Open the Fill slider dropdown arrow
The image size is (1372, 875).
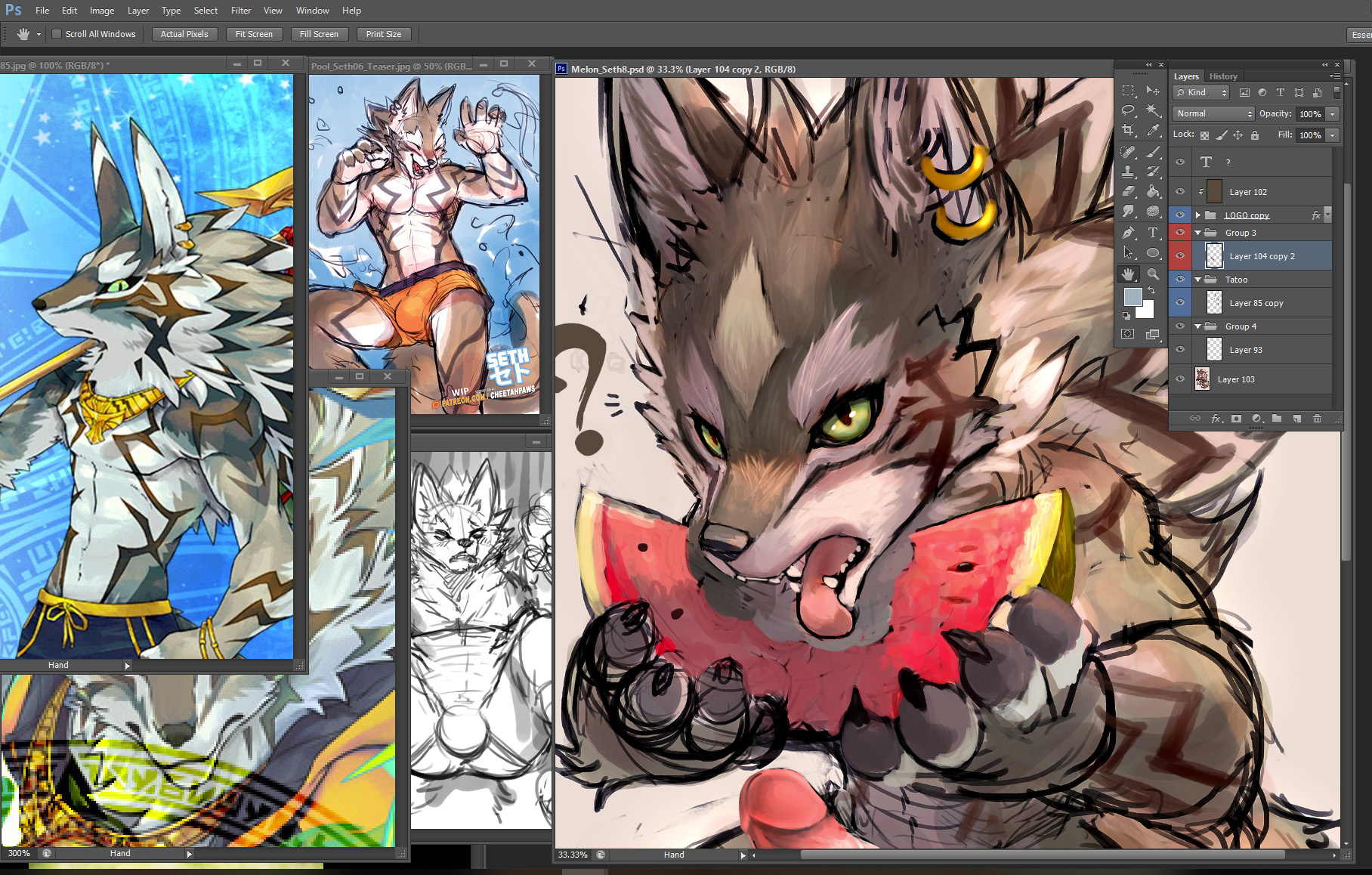[x=1333, y=135]
